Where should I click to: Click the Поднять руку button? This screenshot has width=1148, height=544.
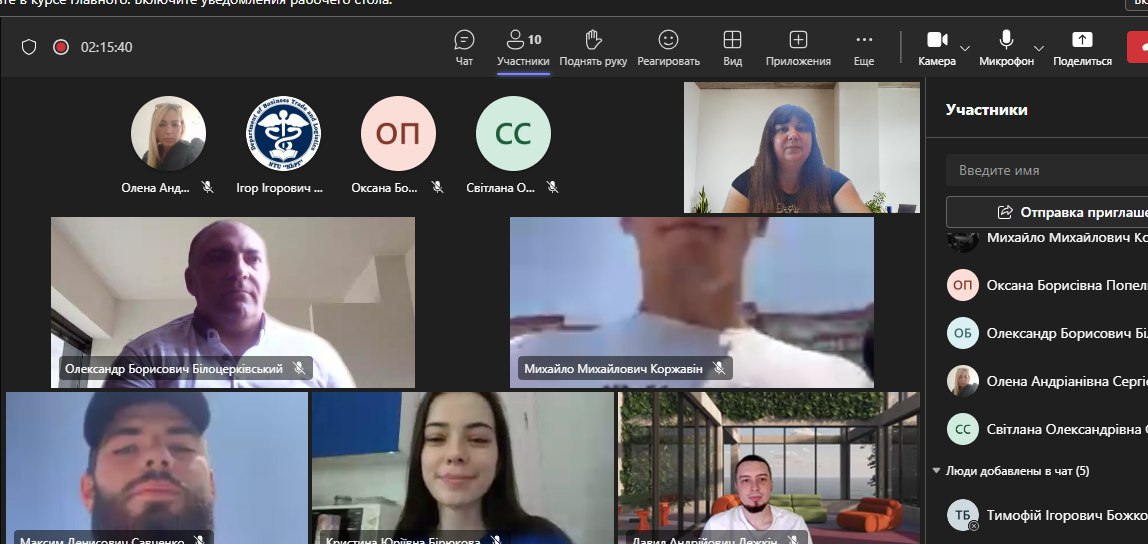[593, 48]
